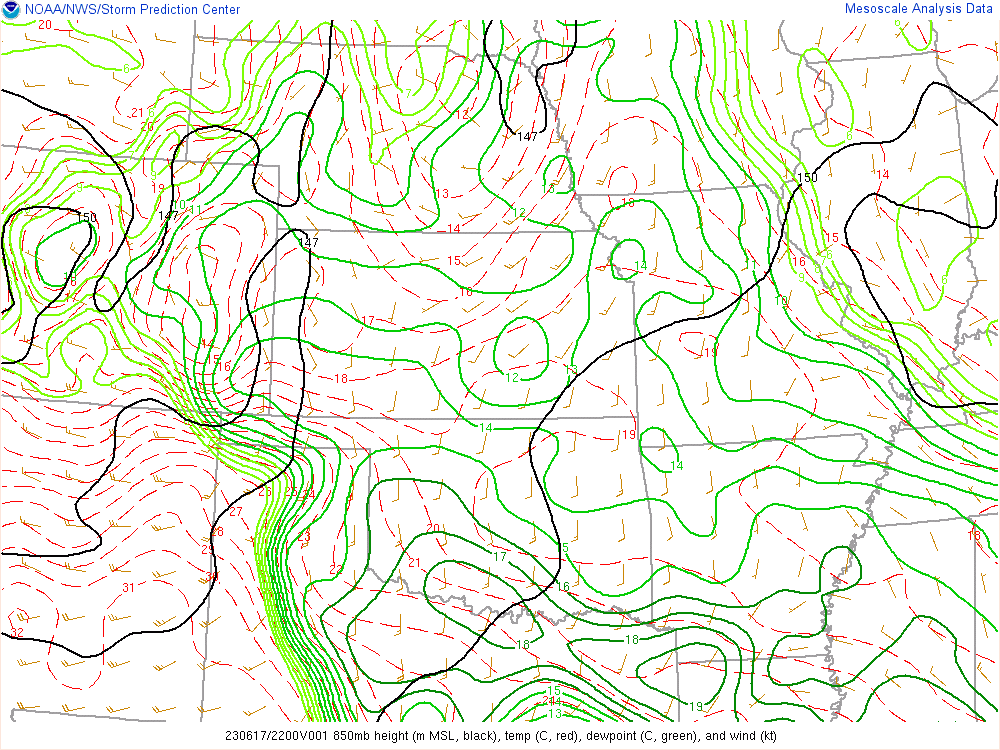
Task: Select the red 23 temperature contour label
Action: (303, 539)
